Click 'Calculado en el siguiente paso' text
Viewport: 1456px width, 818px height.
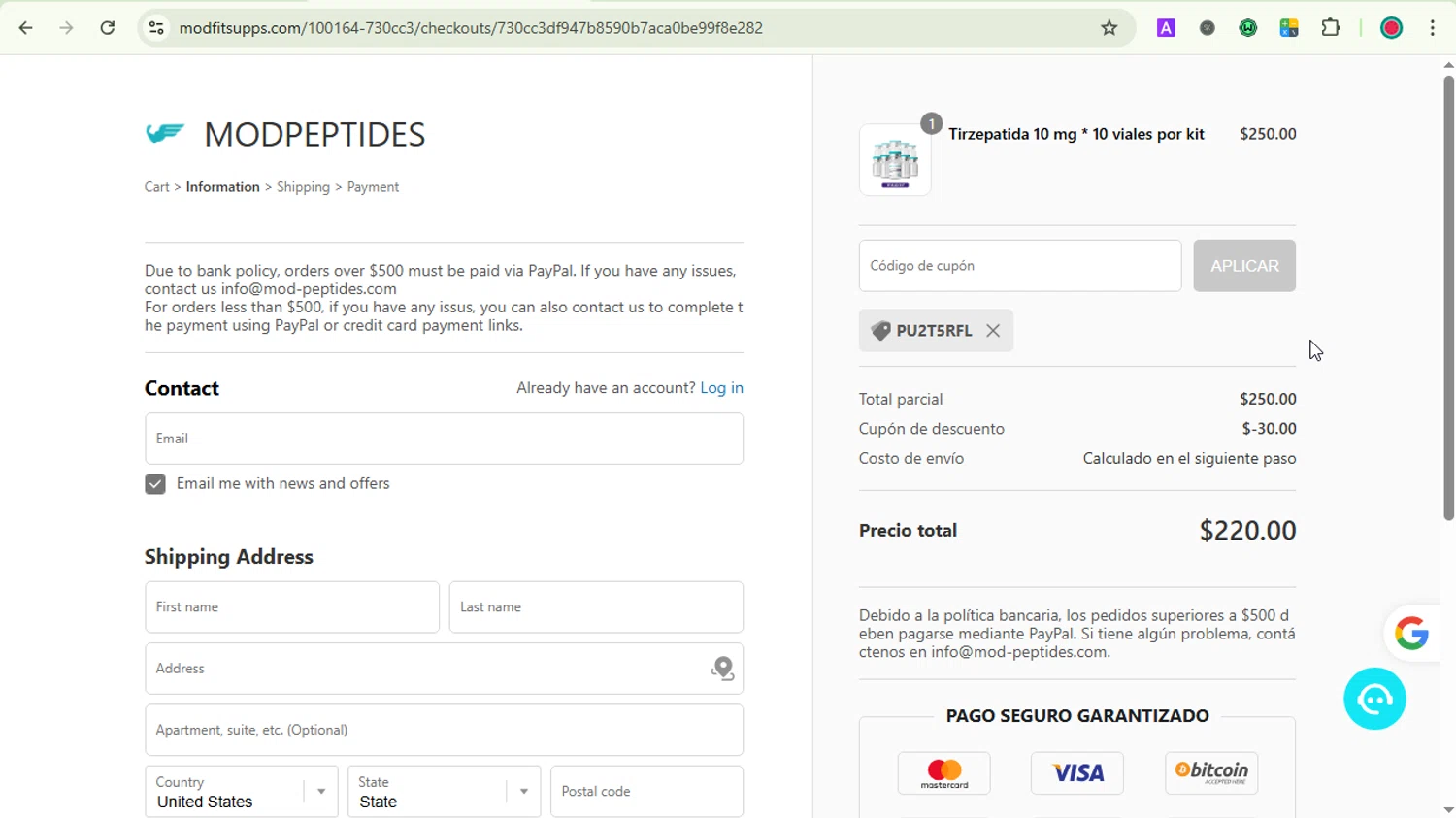point(1189,458)
